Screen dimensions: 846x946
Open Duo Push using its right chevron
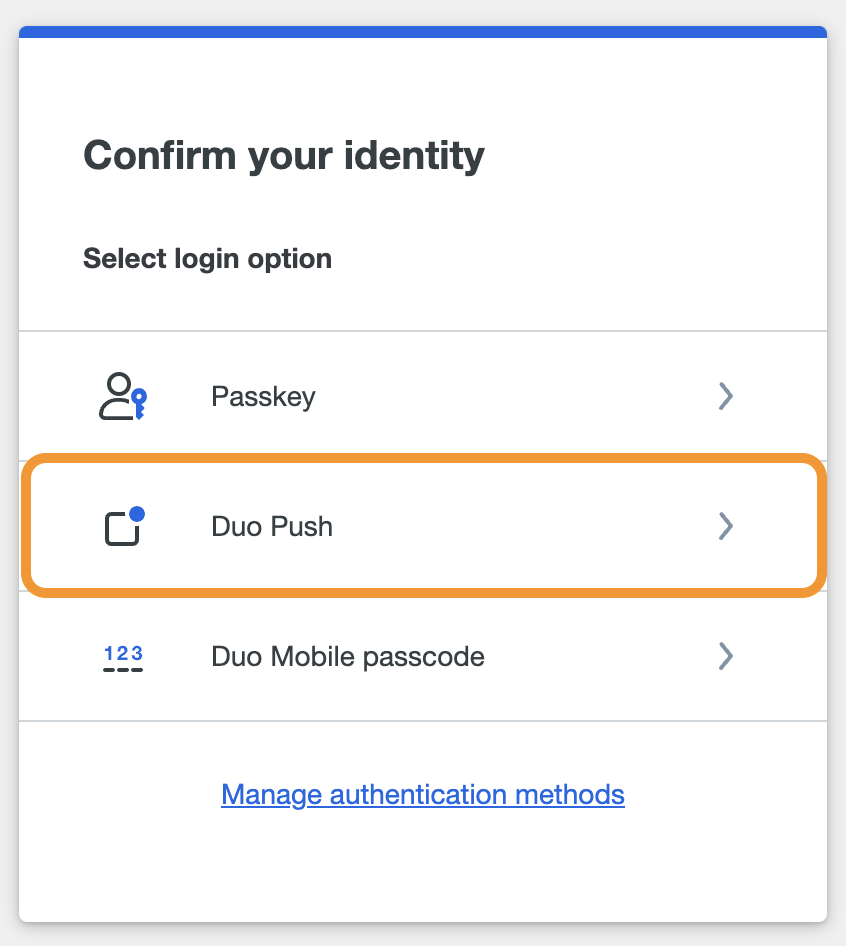pos(727,526)
